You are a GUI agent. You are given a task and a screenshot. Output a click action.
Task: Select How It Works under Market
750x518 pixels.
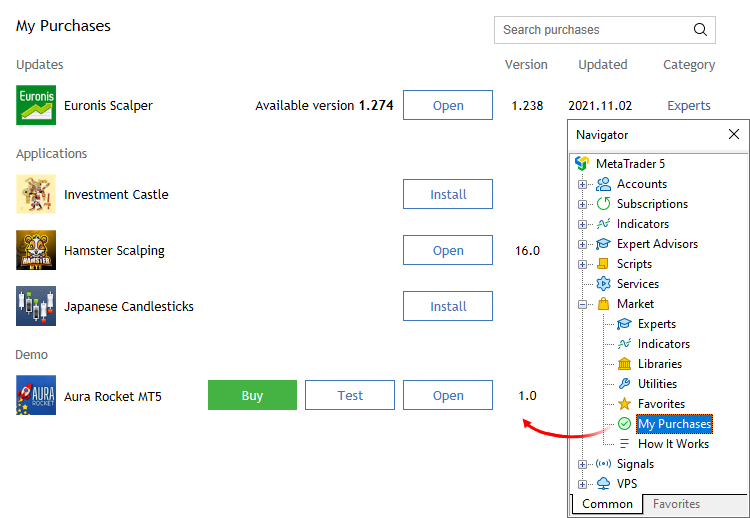tap(673, 444)
